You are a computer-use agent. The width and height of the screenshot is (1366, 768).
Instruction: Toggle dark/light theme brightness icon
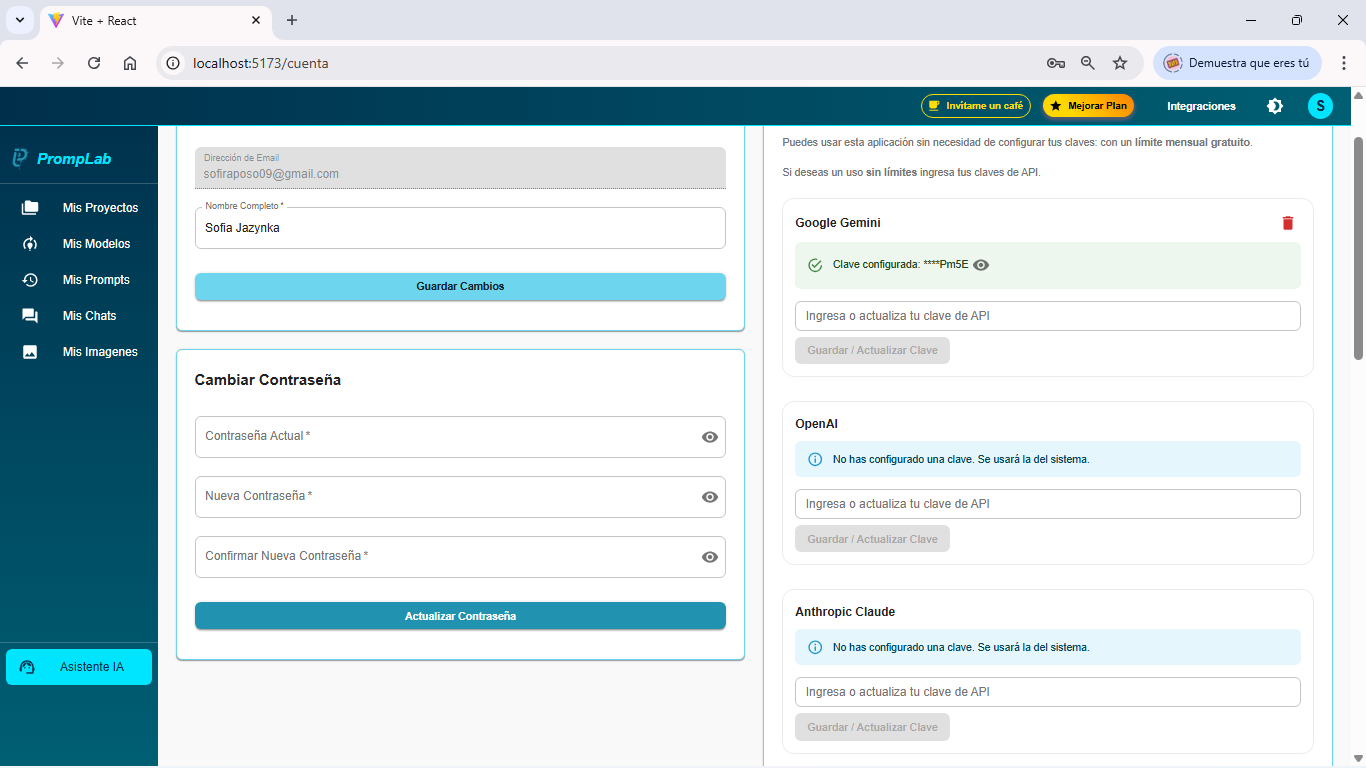tap(1275, 106)
